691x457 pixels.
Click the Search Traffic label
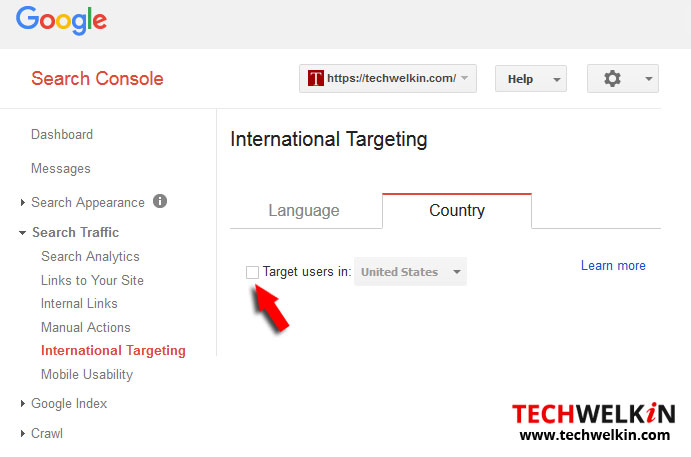75,232
